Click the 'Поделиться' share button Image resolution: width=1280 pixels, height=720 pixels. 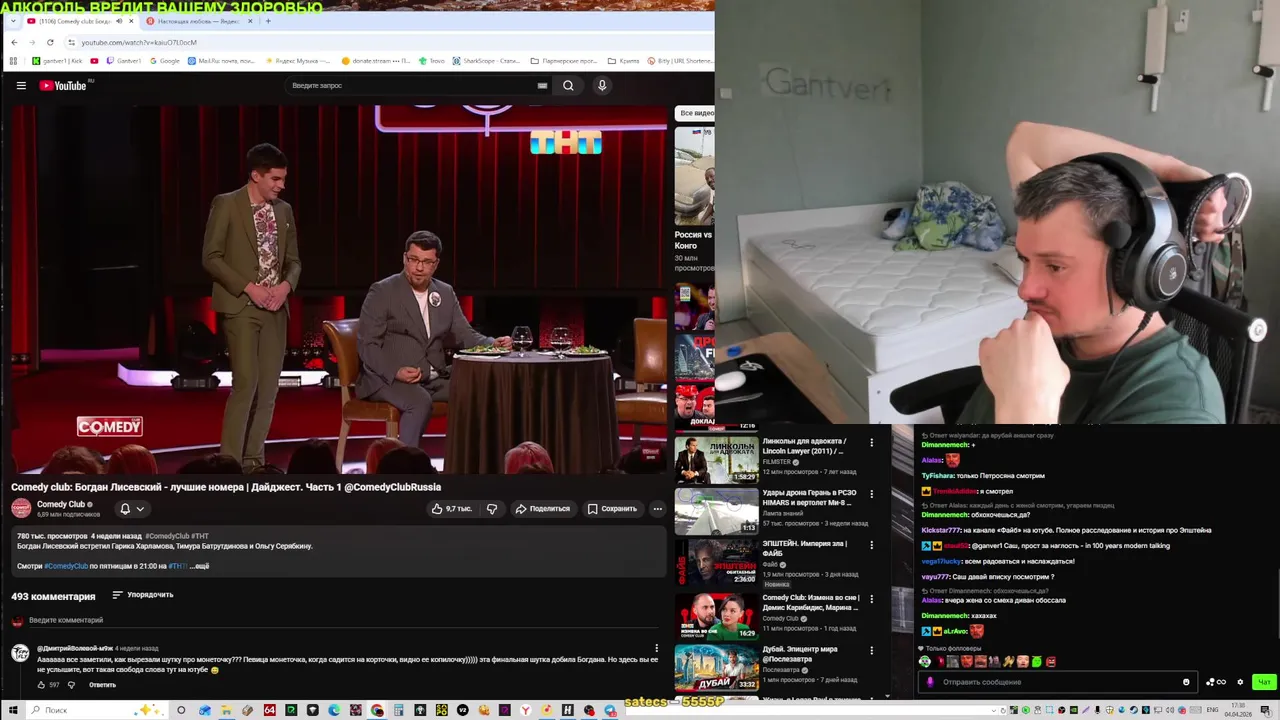click(x=542, y=509)
